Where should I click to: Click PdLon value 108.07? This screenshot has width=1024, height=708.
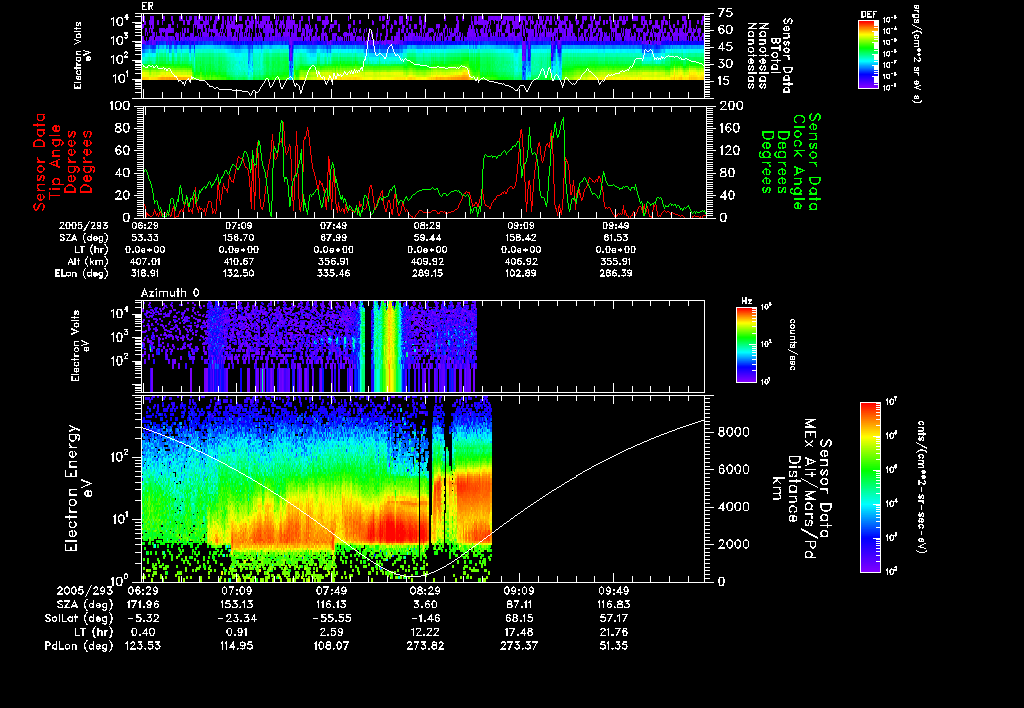331,645
